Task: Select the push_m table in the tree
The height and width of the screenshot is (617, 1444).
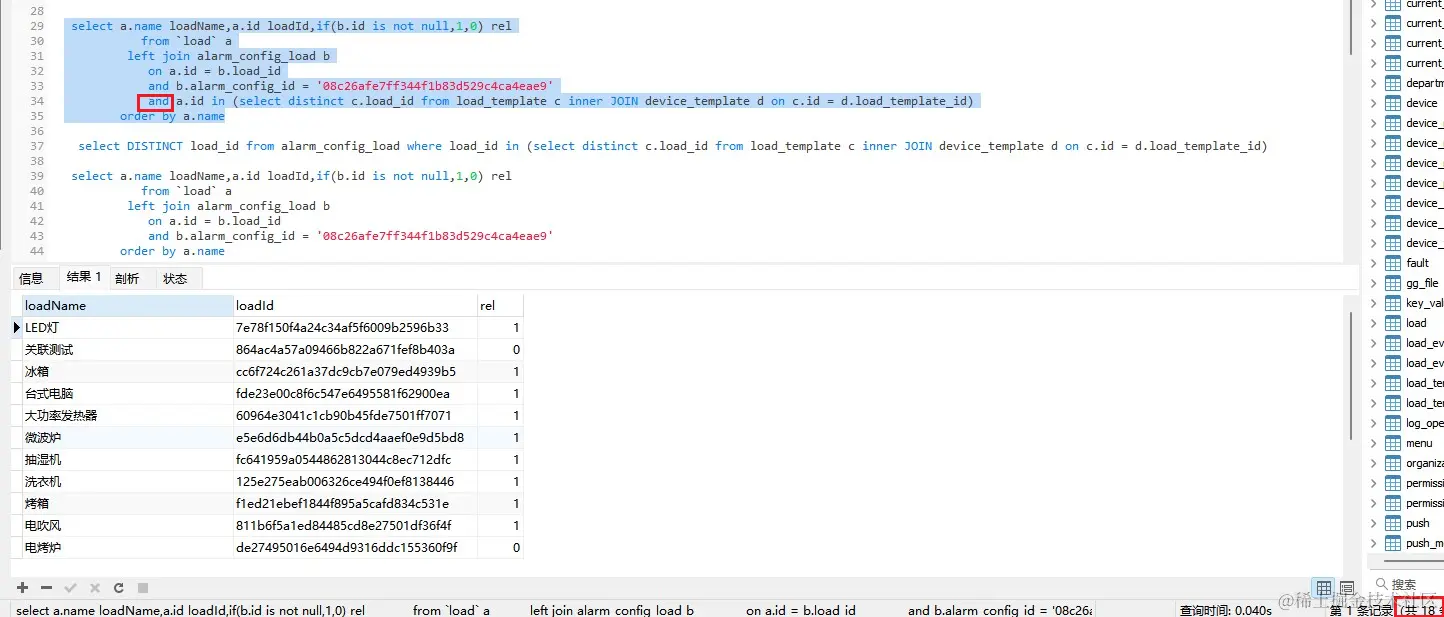Action: coord(1423,543)
